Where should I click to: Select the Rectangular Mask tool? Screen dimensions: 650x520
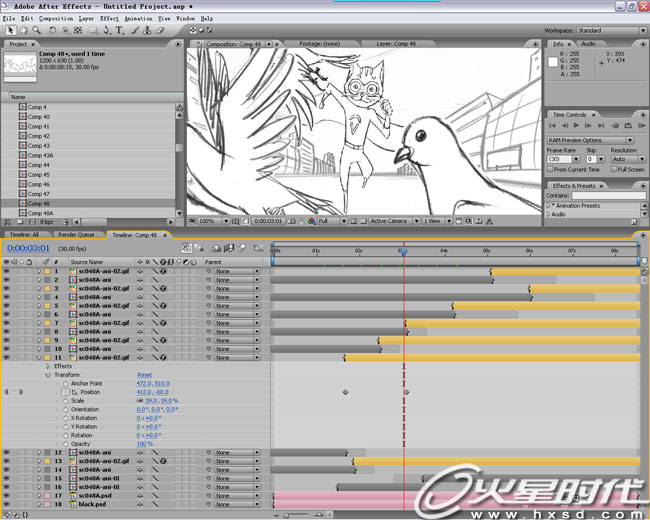pyautogui.click(x=94, y=30)
